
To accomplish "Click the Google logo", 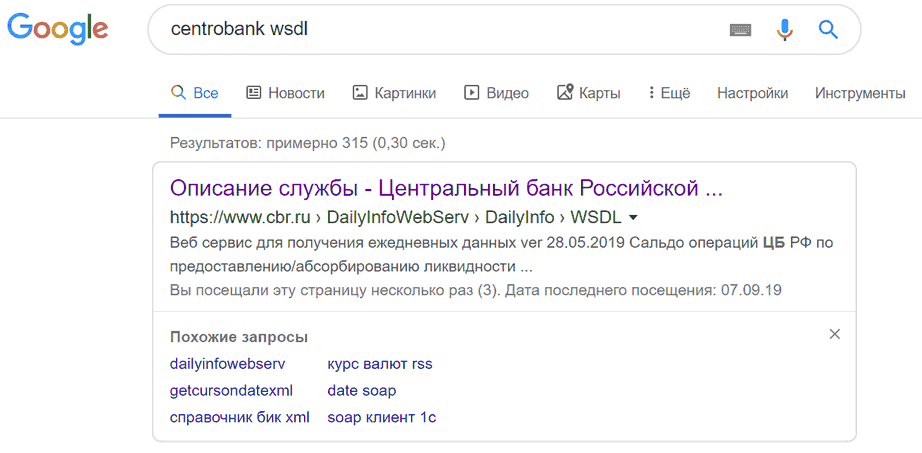I will pyautogui.click(x=58, y=30).
